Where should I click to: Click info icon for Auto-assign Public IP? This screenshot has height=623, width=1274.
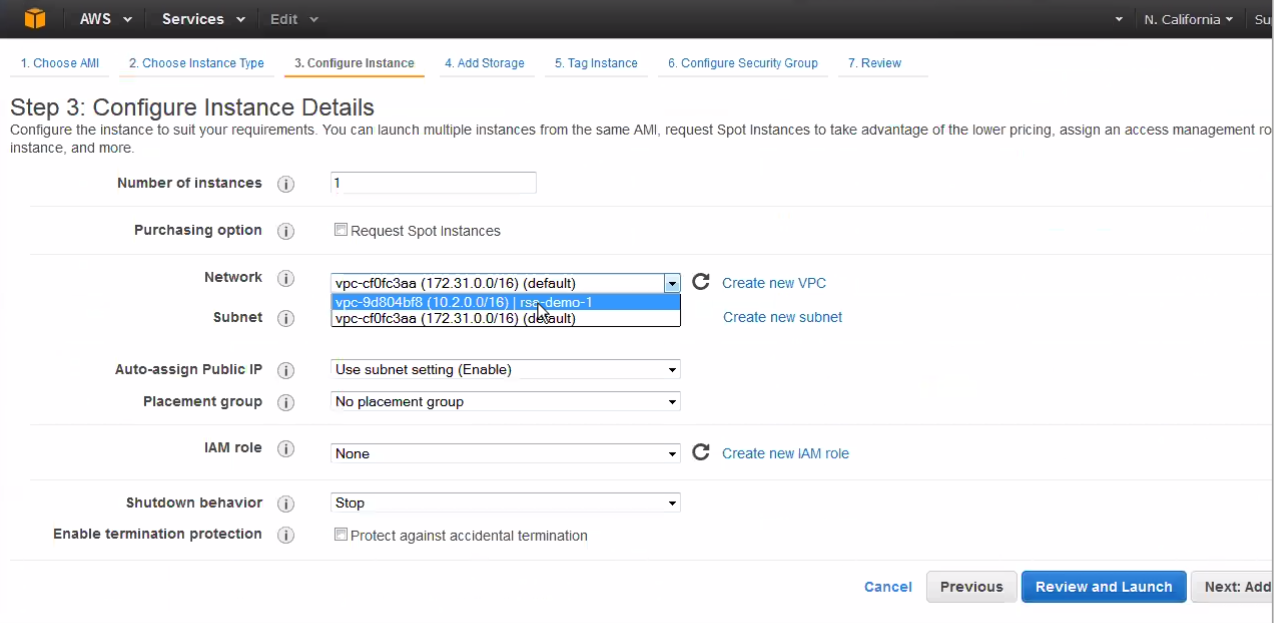(286, 370)
